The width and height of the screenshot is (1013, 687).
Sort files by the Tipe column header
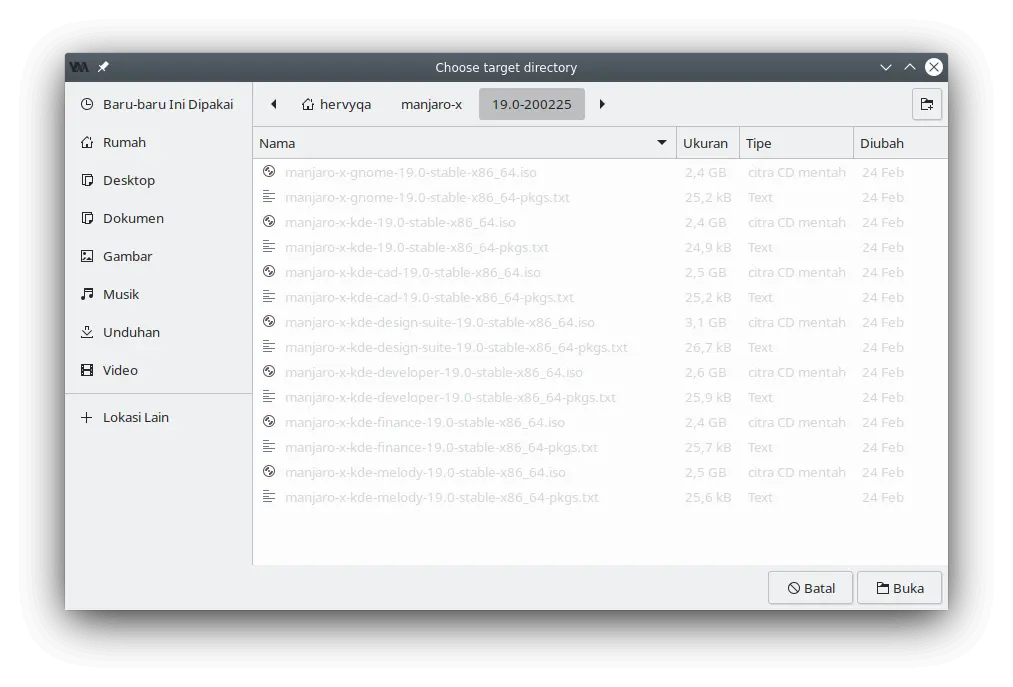[x=796, y=143]
